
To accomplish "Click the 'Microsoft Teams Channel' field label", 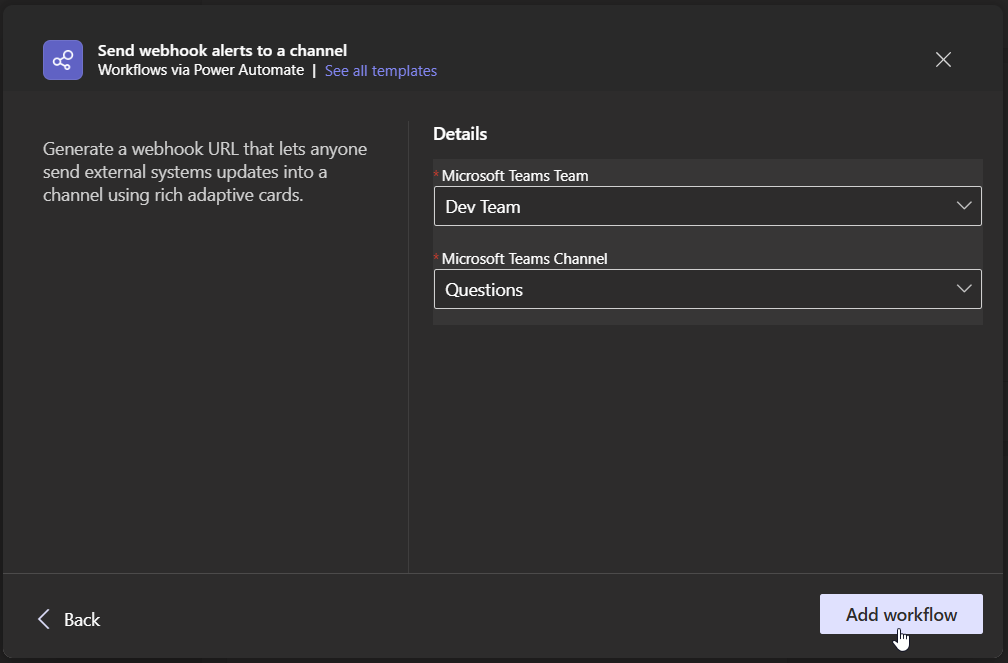I will 524,259.
